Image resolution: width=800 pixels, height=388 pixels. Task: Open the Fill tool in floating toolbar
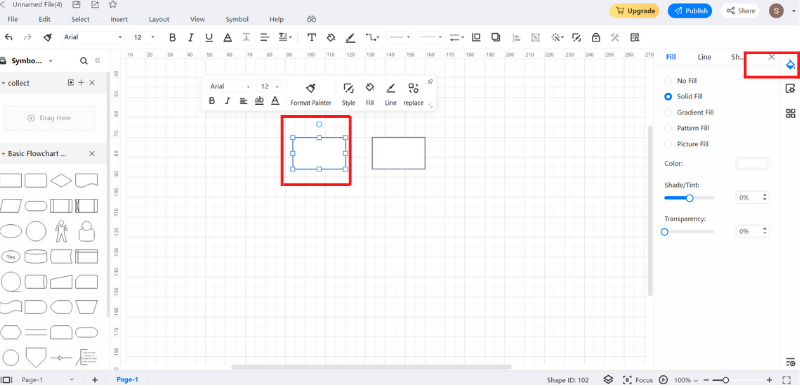pyautogui.click(x=370, y=94)
